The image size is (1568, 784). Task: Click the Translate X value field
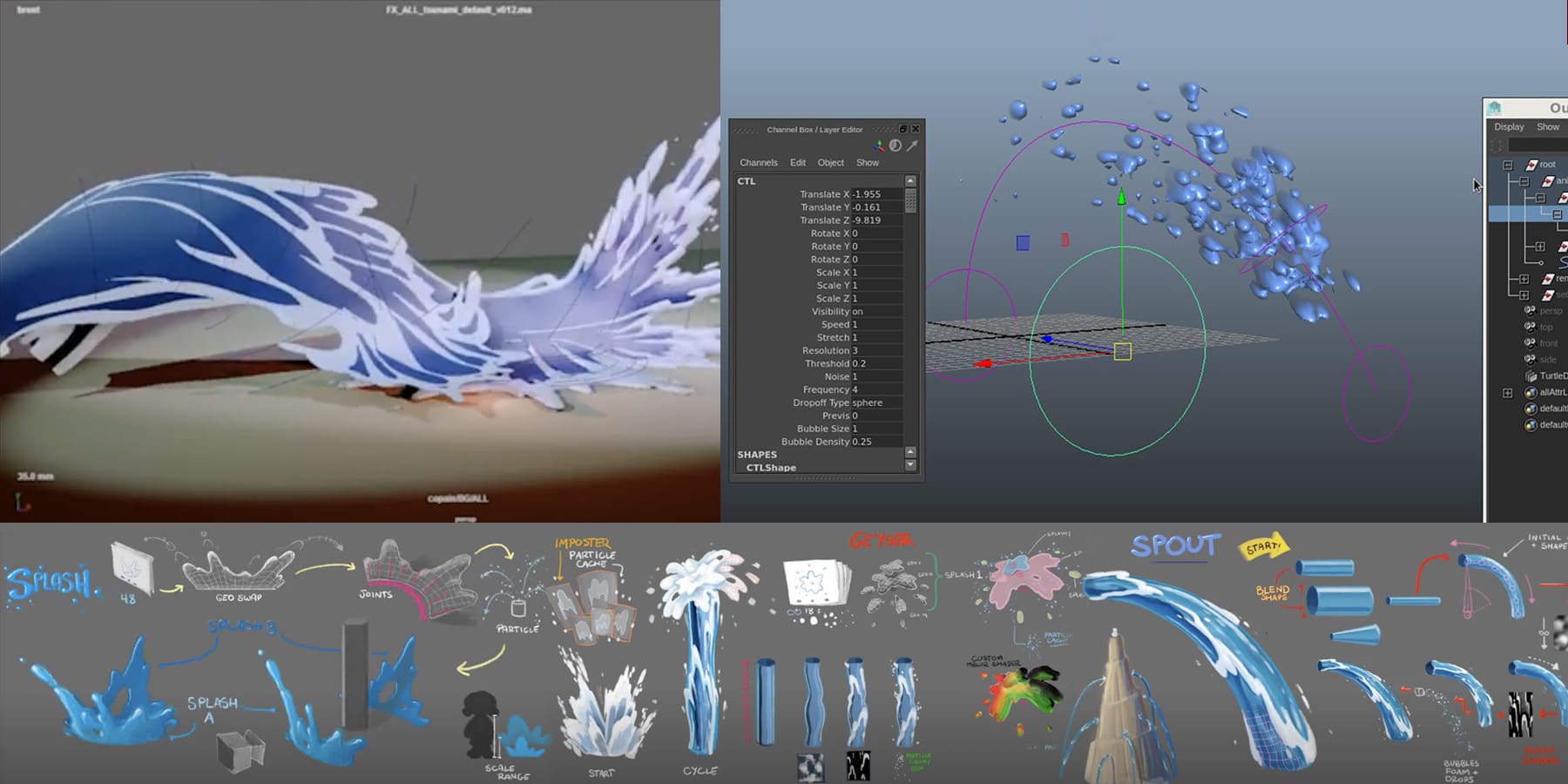(876, 194)
